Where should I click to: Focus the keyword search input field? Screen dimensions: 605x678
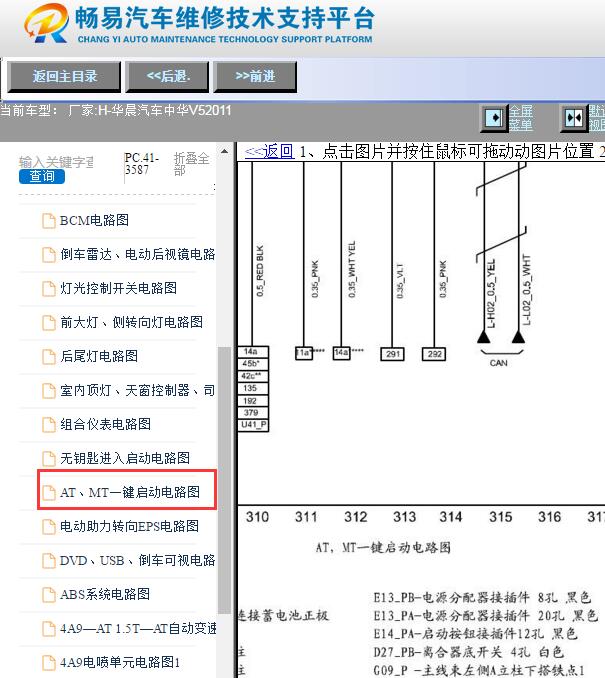point(56,162)
